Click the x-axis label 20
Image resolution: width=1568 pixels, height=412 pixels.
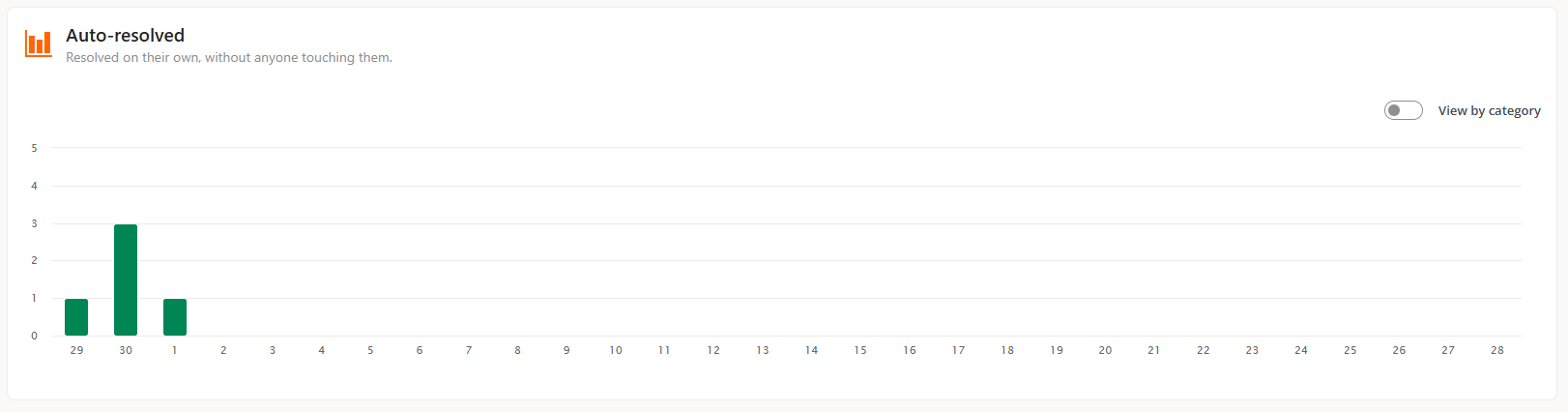(x=1105, y=350)
